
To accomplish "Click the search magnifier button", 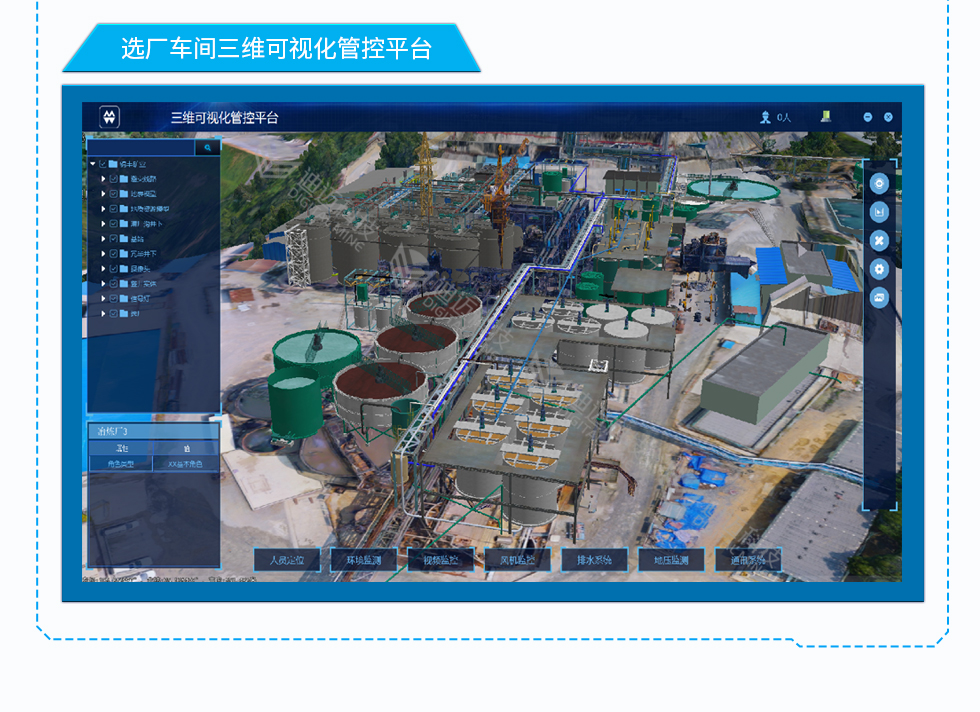I will [x=208, y=147].
